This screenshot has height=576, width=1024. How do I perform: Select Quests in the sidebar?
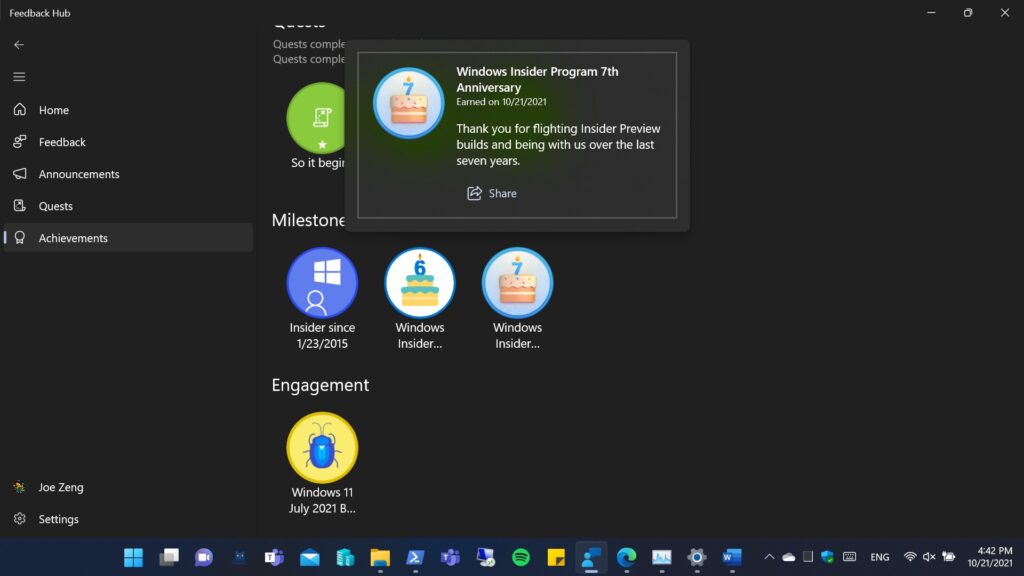[x=55, y=206]
